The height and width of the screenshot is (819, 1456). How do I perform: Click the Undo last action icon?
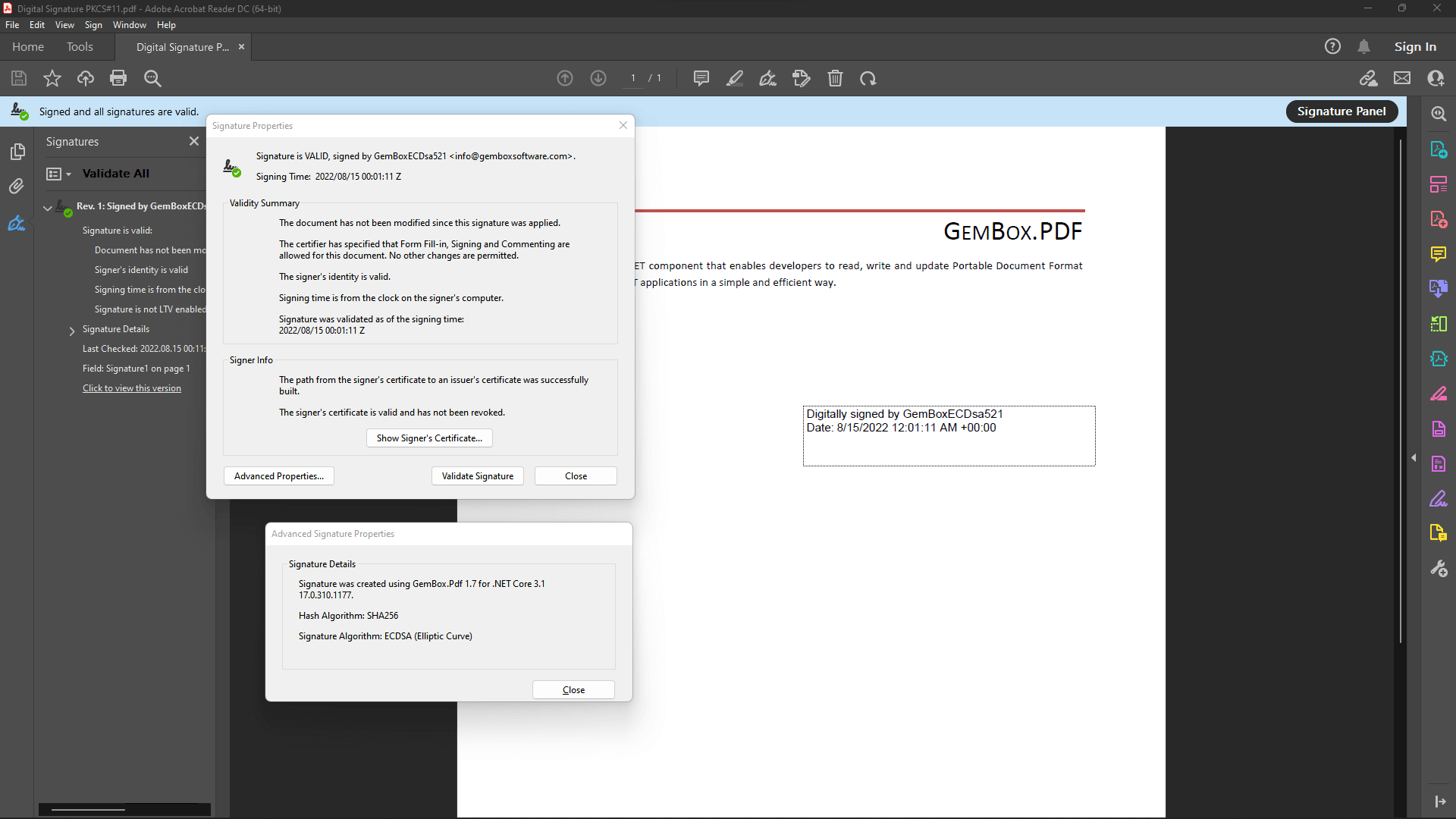pyautogui.click(x=869, y=78)
